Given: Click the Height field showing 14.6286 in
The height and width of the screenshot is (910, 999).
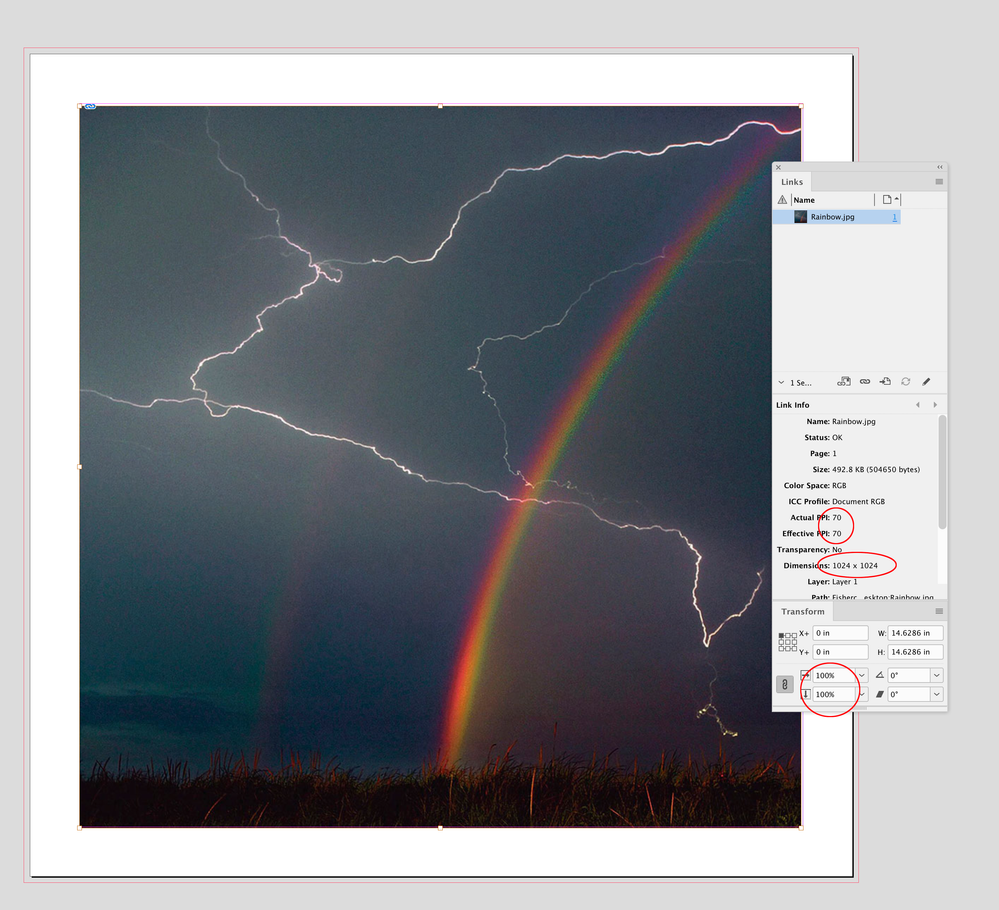Looking at the screenshot, I should pyautogui.click(x=915, y=652).
